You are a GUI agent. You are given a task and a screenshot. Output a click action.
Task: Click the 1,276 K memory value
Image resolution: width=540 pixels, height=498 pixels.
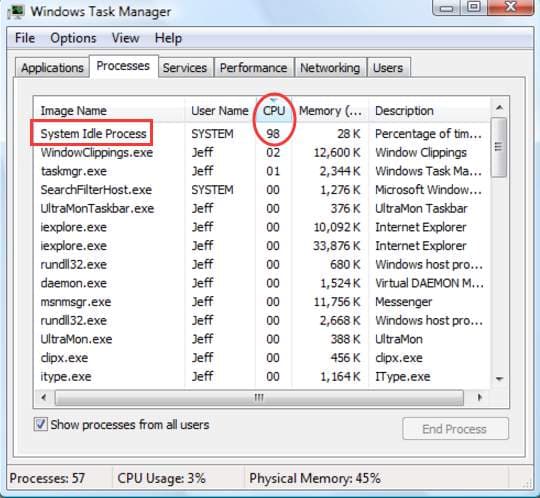340,190
